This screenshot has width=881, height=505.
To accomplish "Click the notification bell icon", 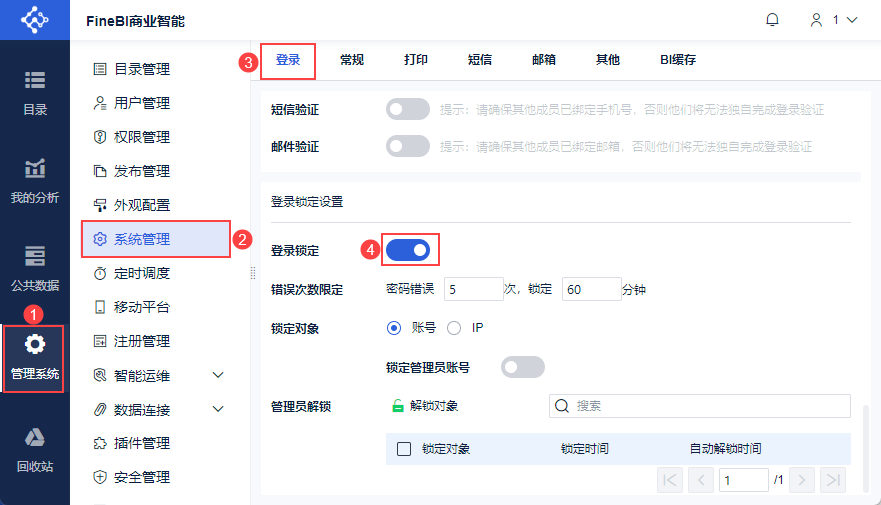I will [772, 19].
